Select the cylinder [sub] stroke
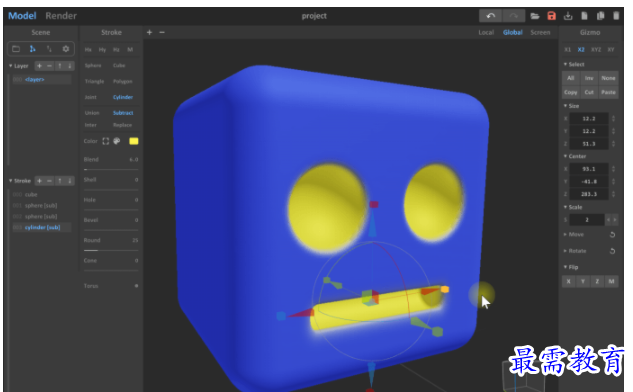 [42, 227]
